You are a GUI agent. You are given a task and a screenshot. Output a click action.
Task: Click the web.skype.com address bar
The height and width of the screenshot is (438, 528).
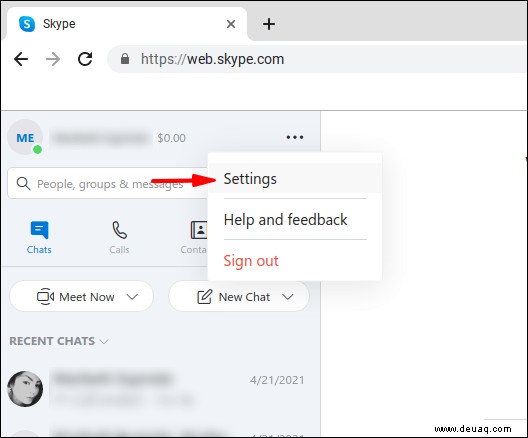317,59
